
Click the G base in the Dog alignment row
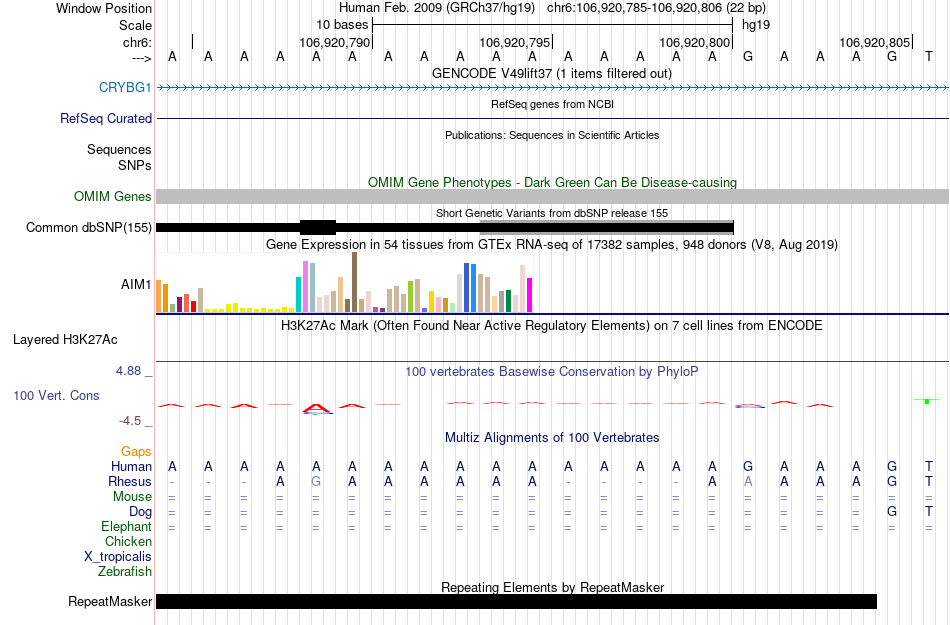click(892, 511)
